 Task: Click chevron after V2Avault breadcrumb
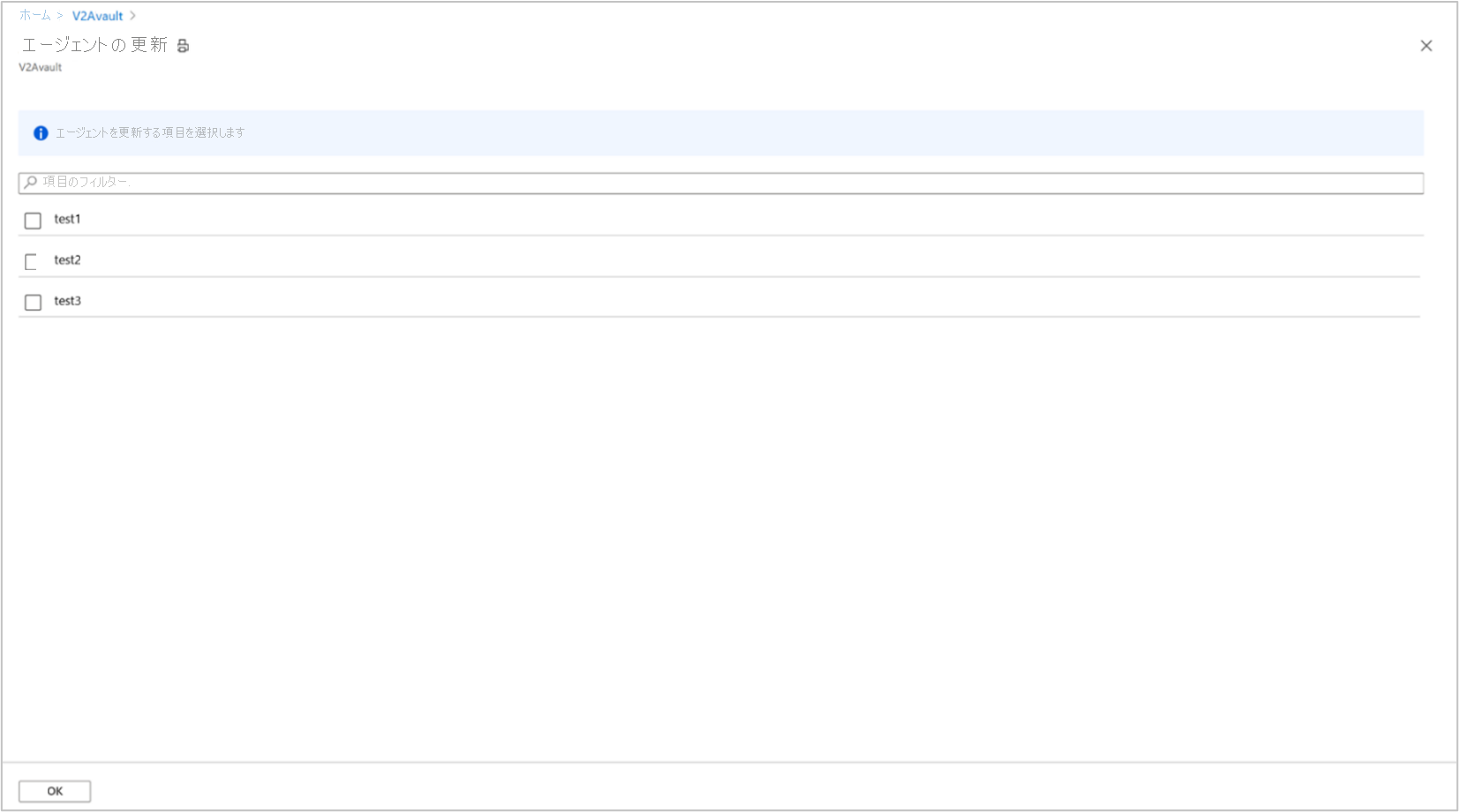[132, 16]
